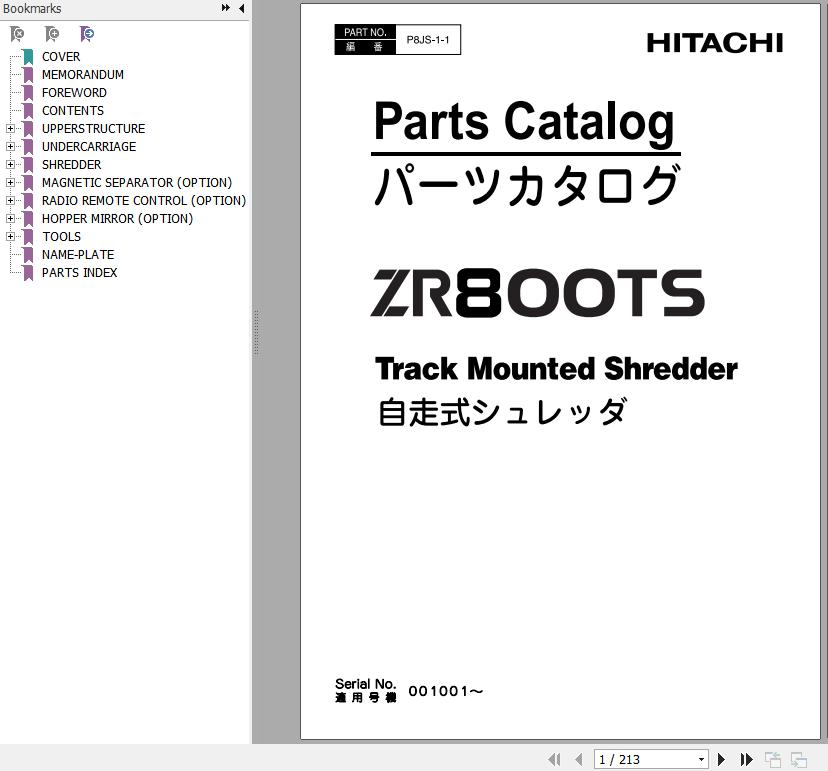Click the previous view icon in status bar

point(773,759)
